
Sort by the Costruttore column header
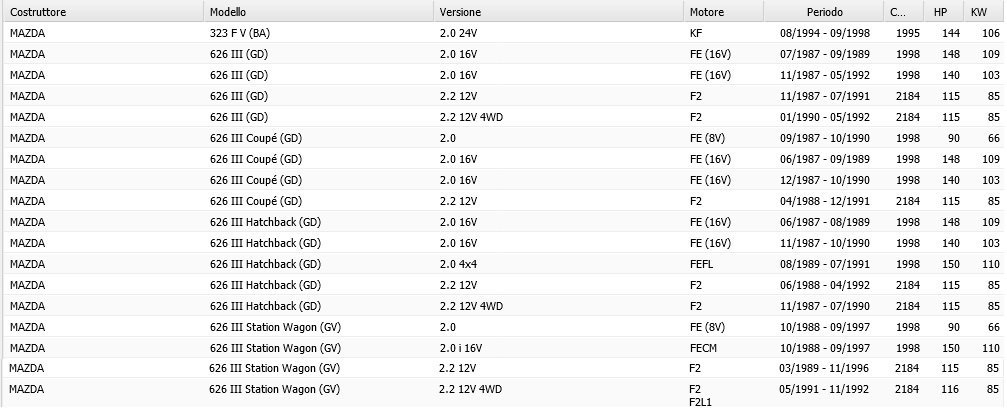click(103, 12)
